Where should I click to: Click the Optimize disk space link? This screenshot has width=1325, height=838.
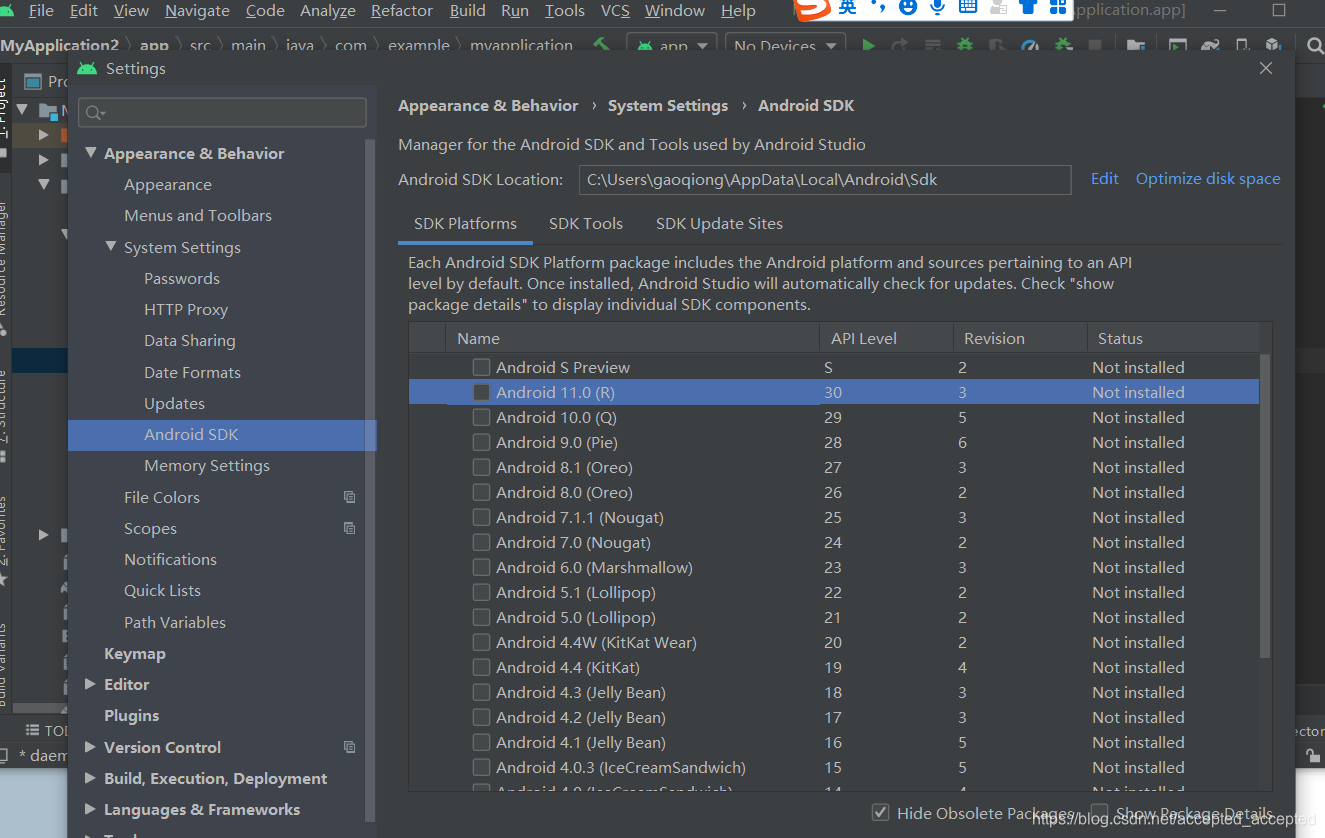click(x=1208, y=178)
